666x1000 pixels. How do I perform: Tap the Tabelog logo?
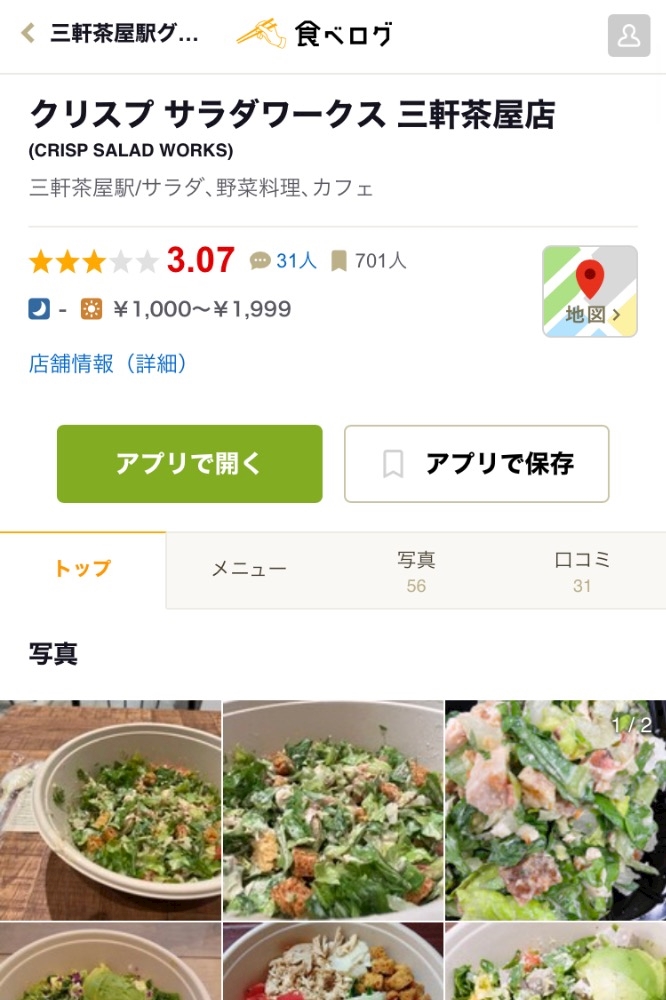coord(314,34)
